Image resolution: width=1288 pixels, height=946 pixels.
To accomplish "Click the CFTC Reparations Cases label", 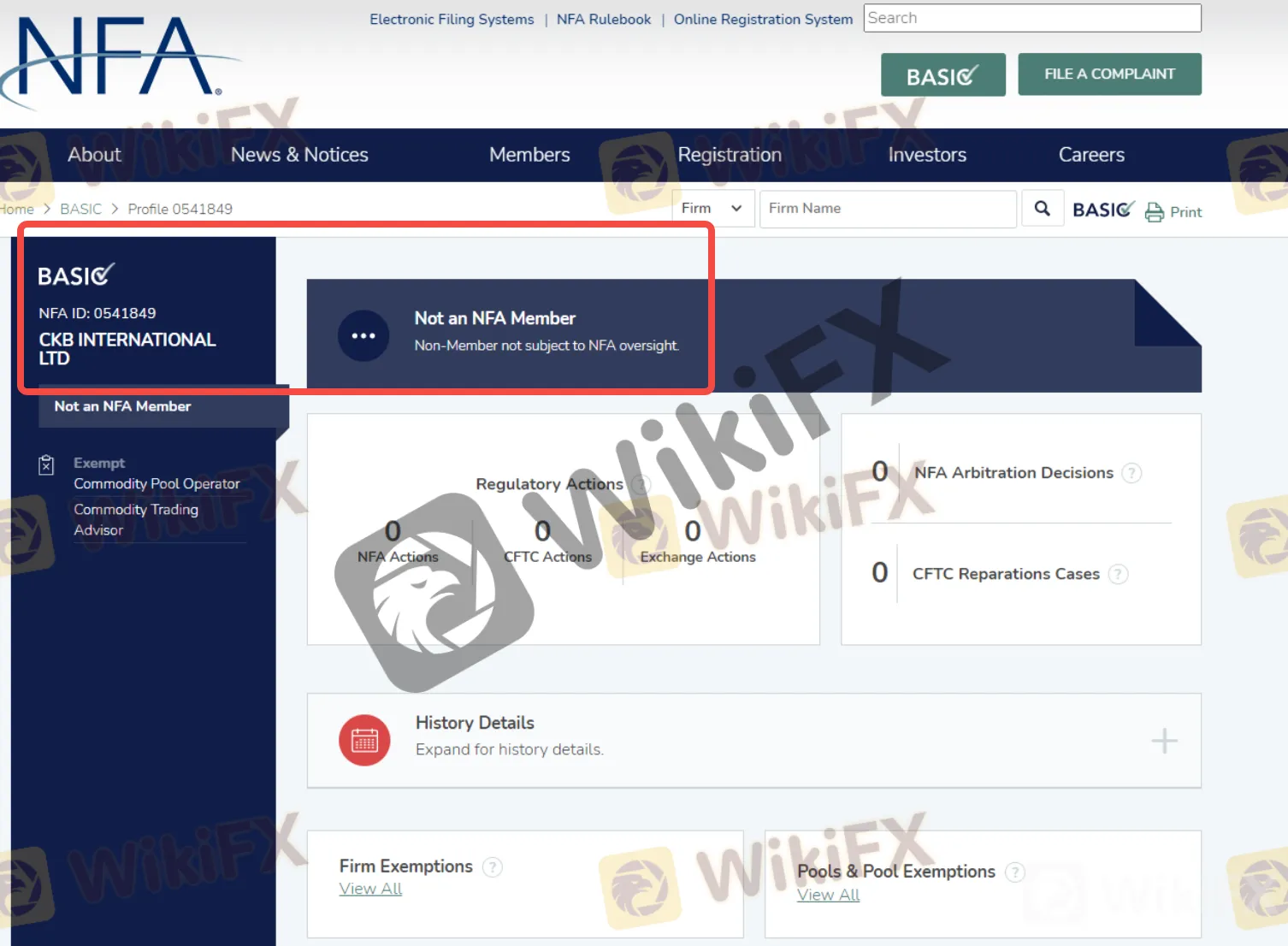I will [x=1006, y=574].
